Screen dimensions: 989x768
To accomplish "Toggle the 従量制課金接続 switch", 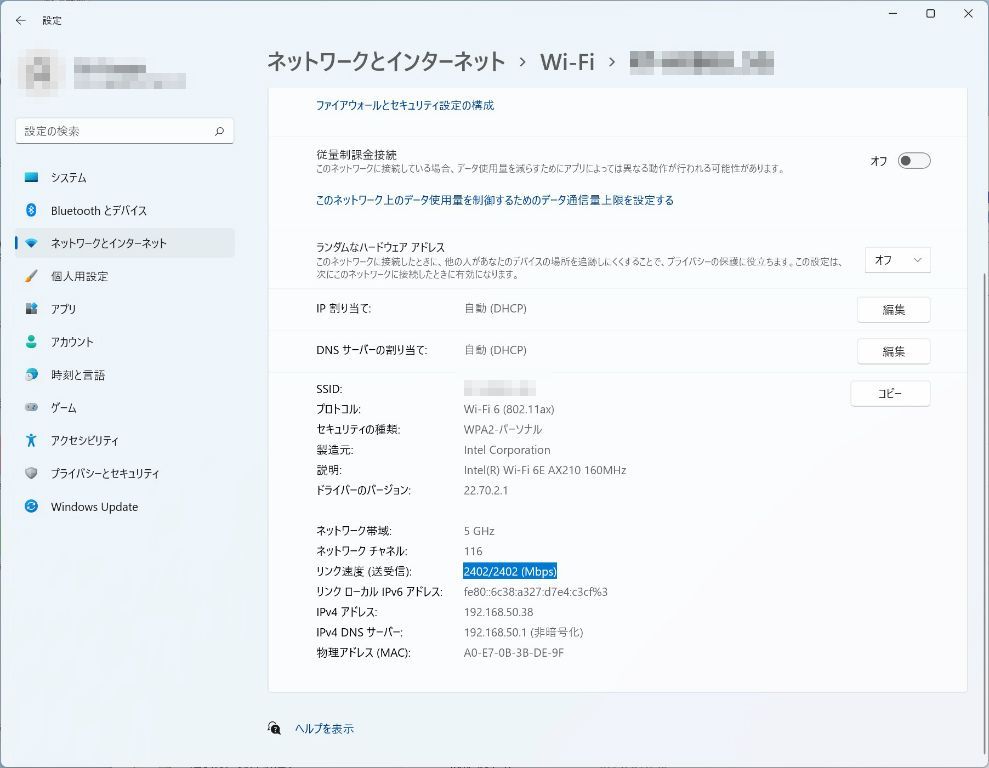I will tap(913, 161).
